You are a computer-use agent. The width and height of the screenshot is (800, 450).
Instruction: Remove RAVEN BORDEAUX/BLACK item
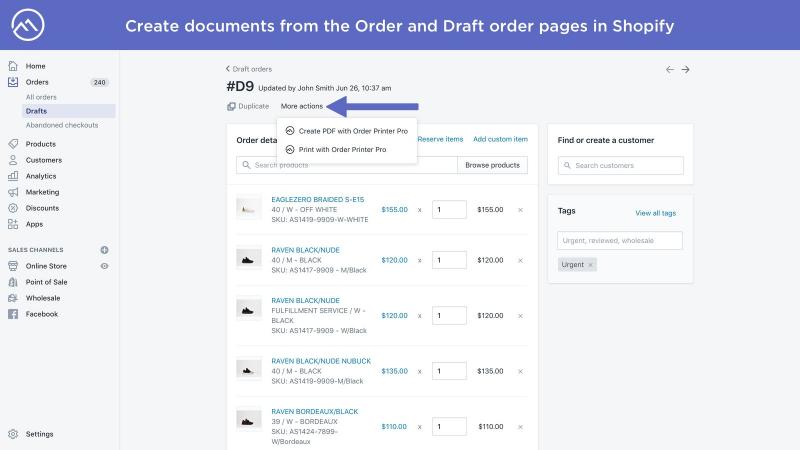(x=520, y=427)
